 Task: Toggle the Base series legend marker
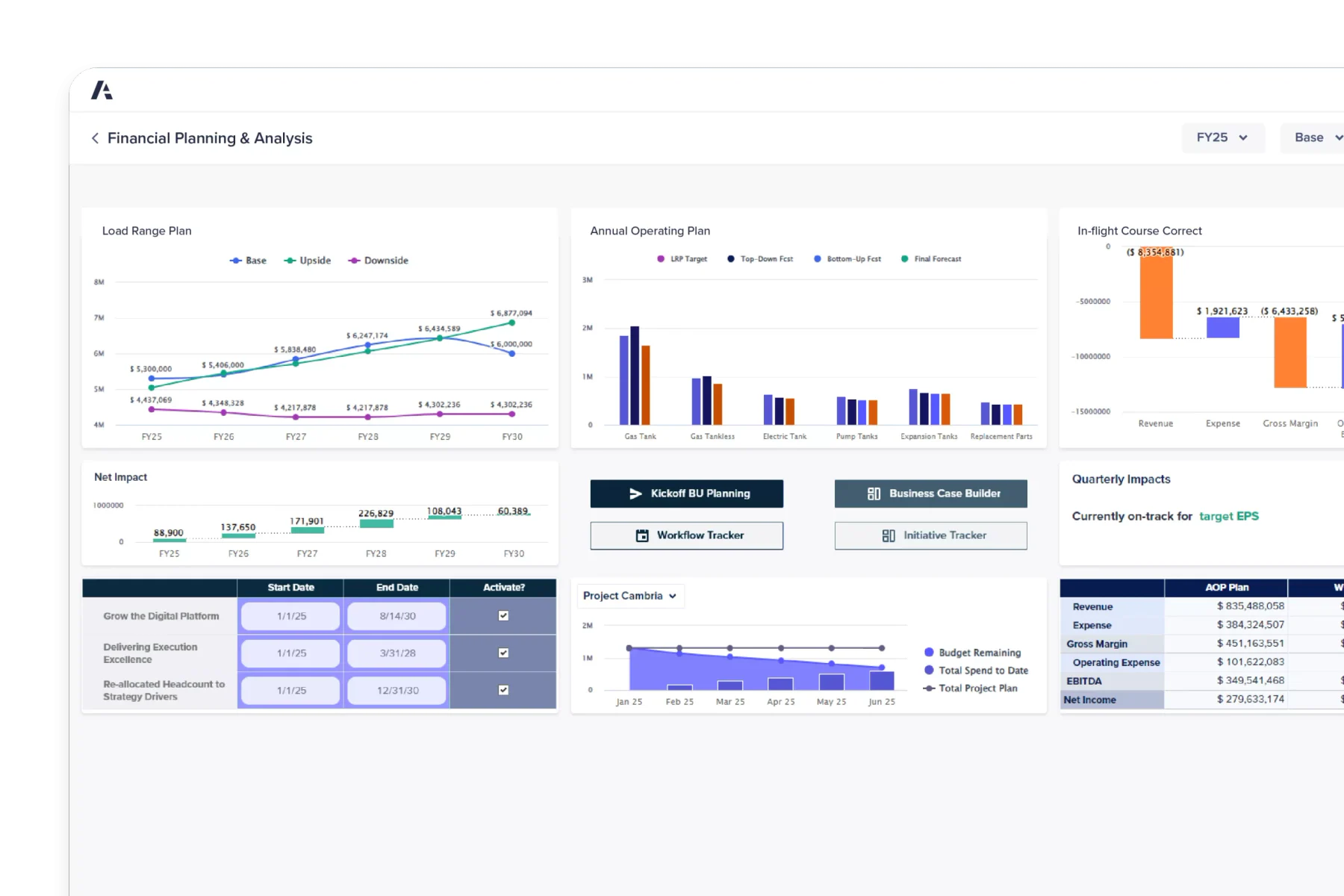click(235, 261)
